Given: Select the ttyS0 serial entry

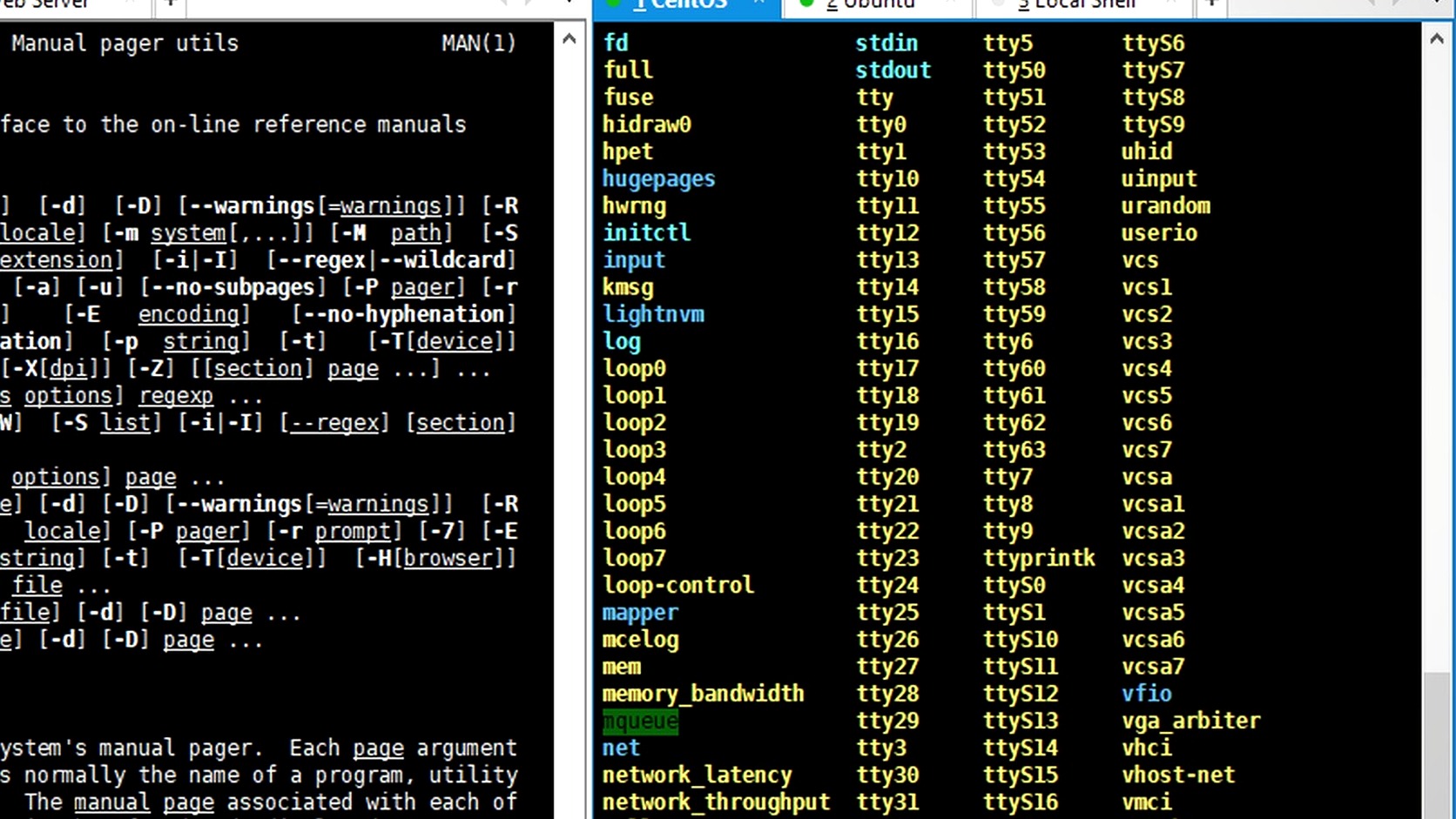Looking at the screenshot, I should [1014, 586].
